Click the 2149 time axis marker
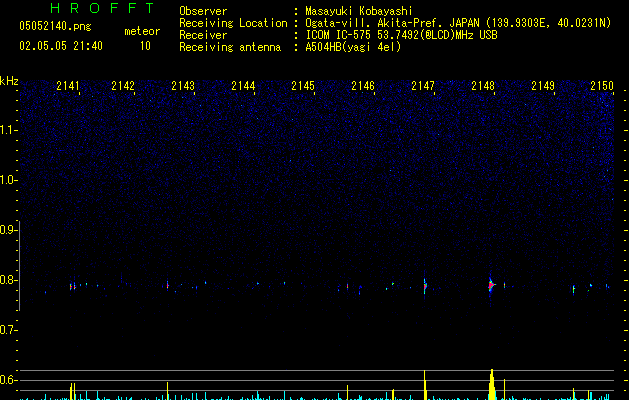Image resolution: width=629 pixels, height=400 pixels. pos(543,85)
